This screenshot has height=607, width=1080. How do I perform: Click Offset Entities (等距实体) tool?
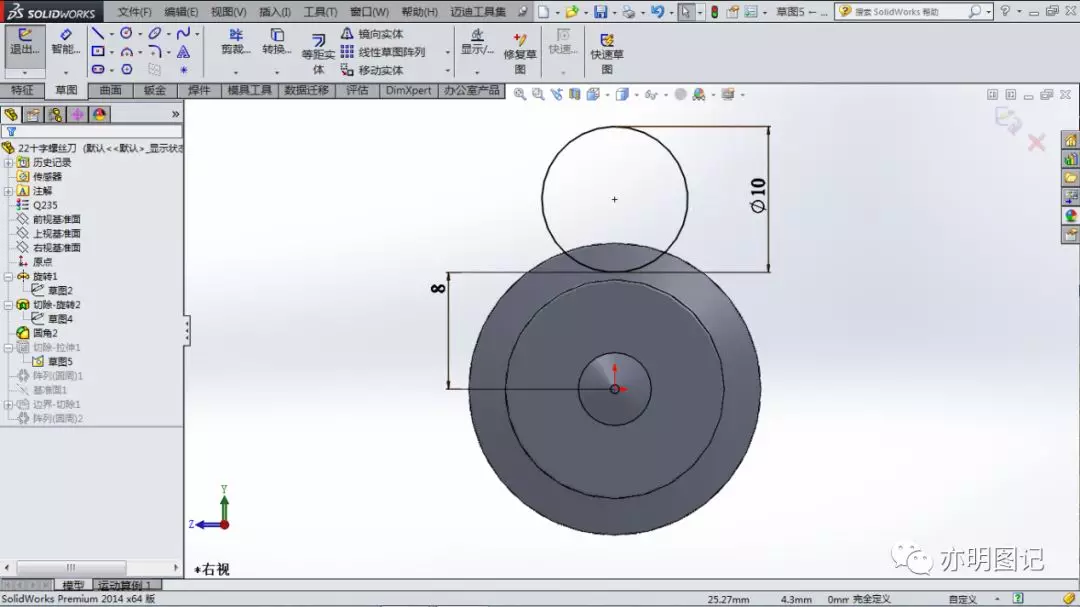318,54
